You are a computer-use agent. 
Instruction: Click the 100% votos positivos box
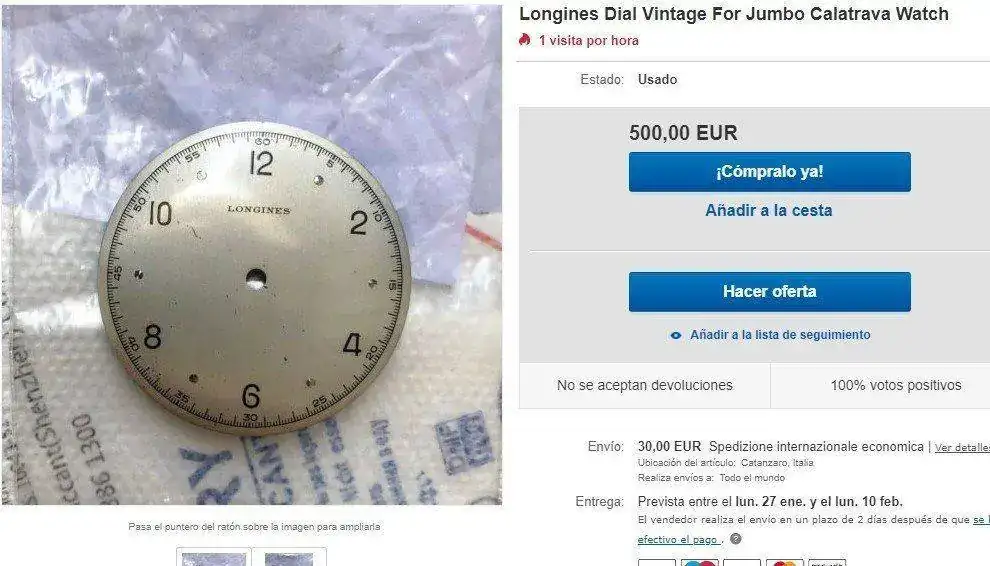[x=880, y=385]
